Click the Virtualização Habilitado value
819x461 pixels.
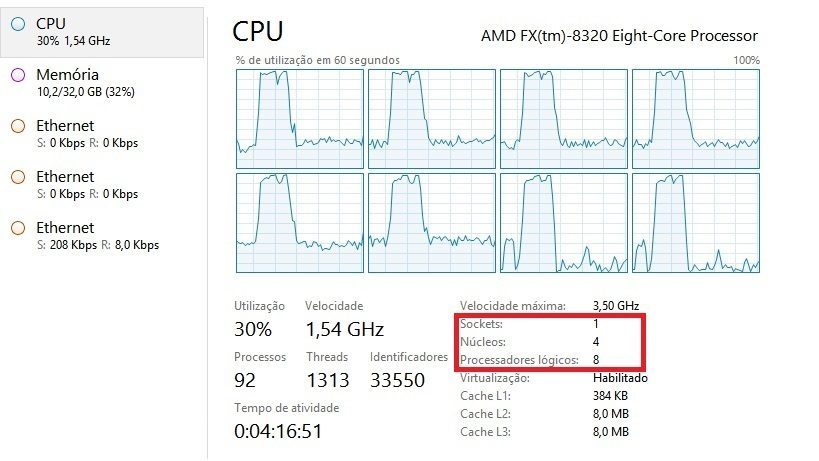620,377
